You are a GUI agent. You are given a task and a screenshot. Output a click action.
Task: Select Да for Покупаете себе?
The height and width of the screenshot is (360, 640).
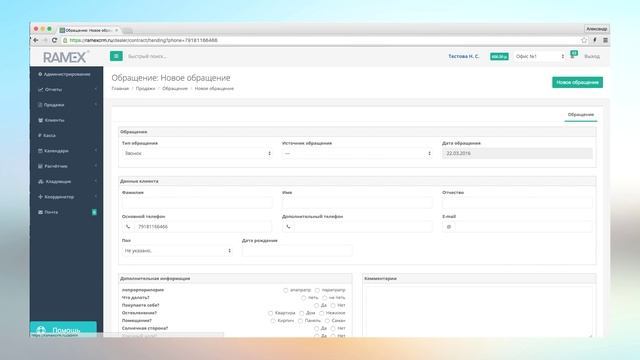click(x=316, y=305)
